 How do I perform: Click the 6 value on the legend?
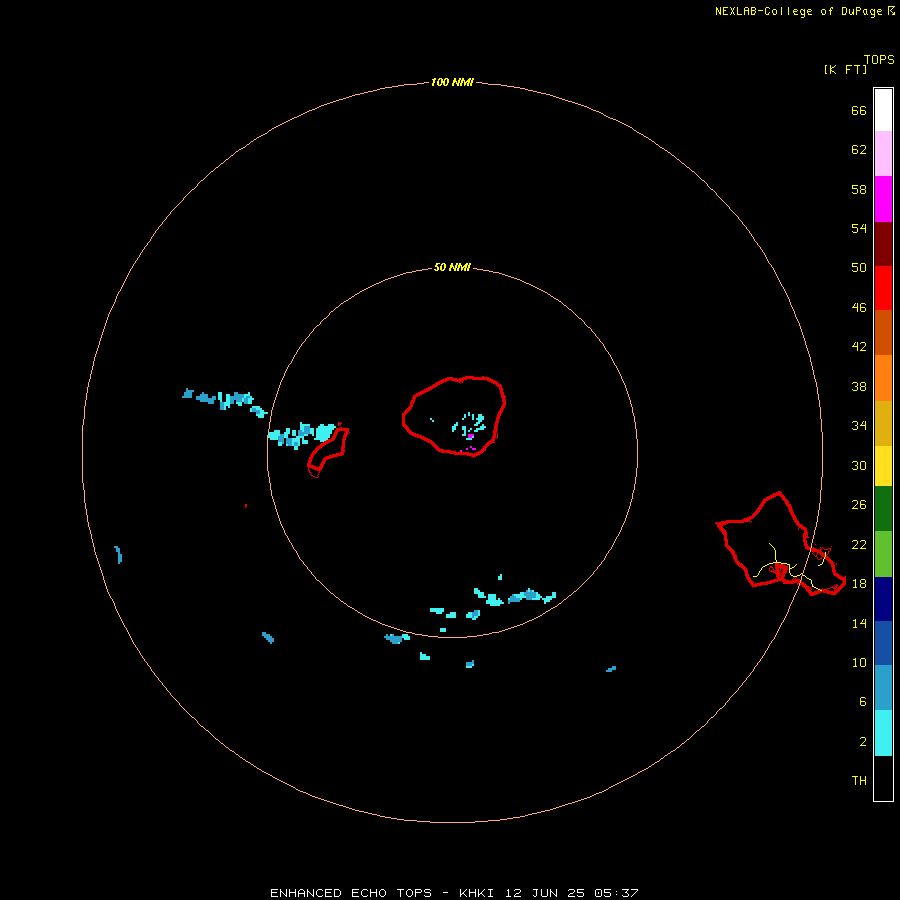[x=862, y=701]
